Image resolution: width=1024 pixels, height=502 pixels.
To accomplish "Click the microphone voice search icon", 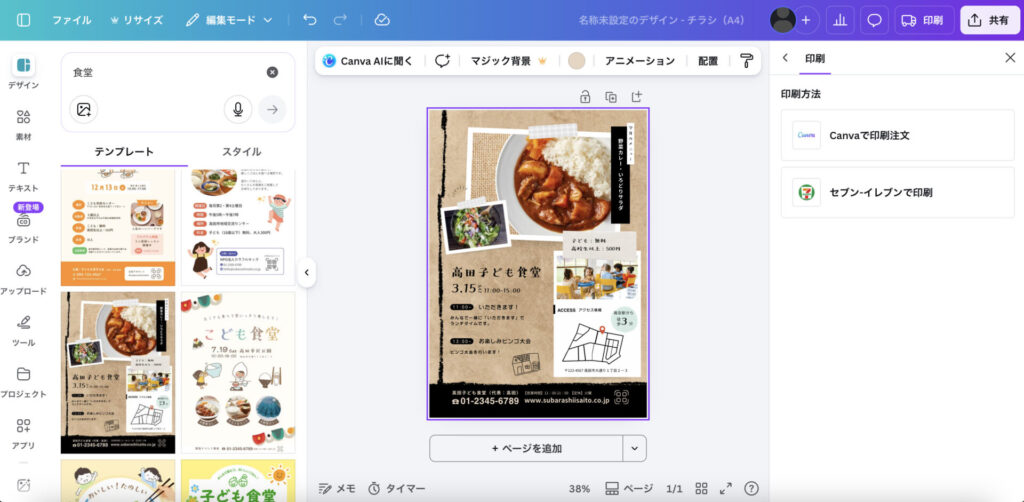I will 238,109.
